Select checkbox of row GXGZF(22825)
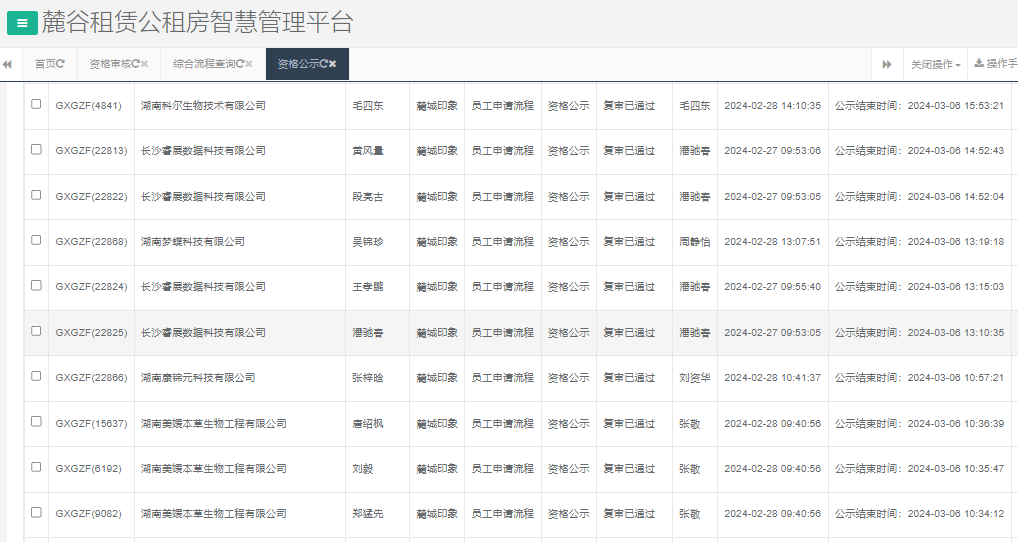Viewport: 1018px width, 542px height. pyautogui.click(x=36, y=331)
